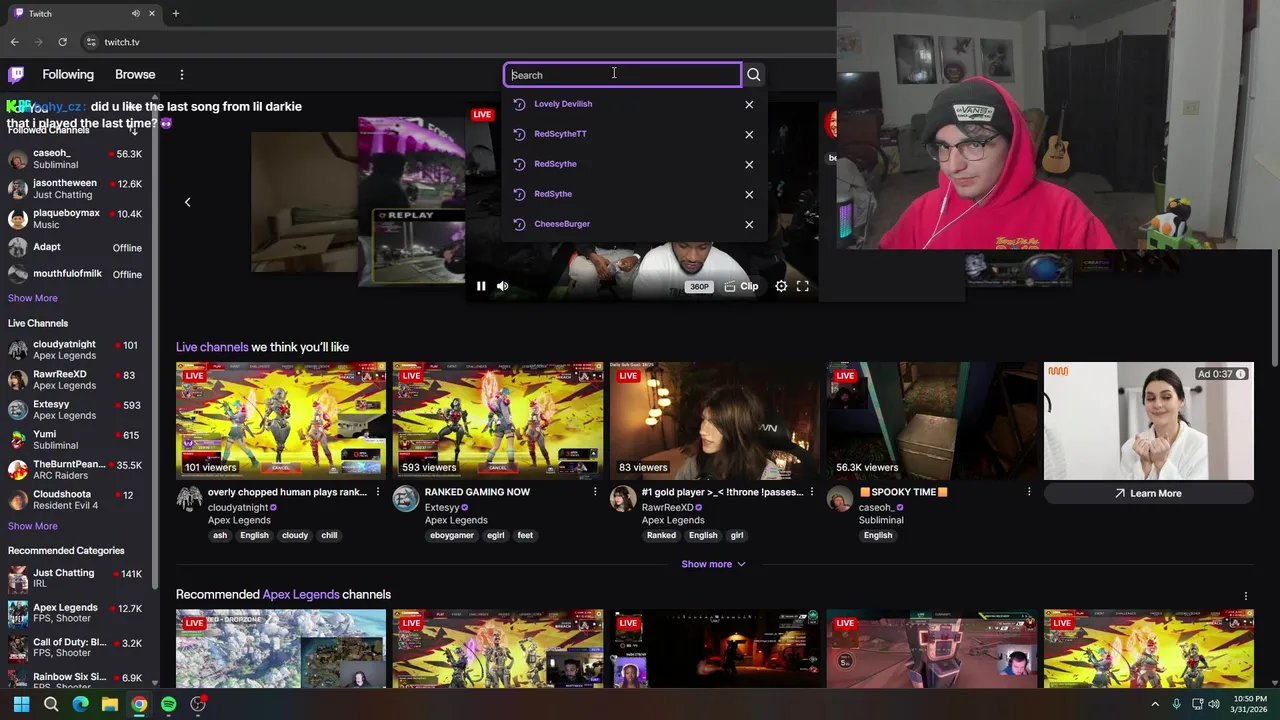This screenshot has width=1280, height=720.
Task: Expand 'Show more' under recommended live channels
Action: tap(713, 564)
